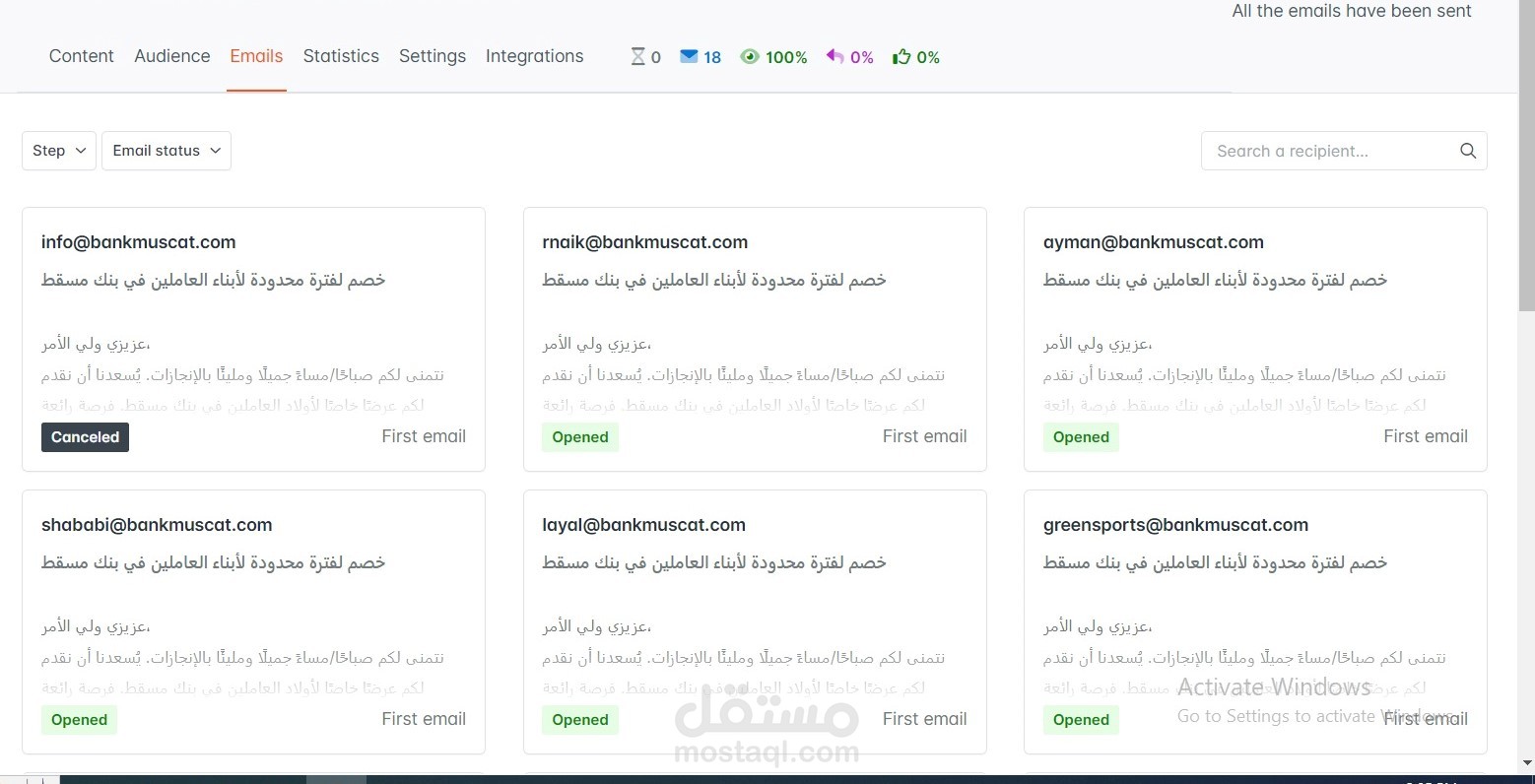This screenshot has height=784, width=1535.
Task: Click the eye open rate icon
Action: click(750, 57)
